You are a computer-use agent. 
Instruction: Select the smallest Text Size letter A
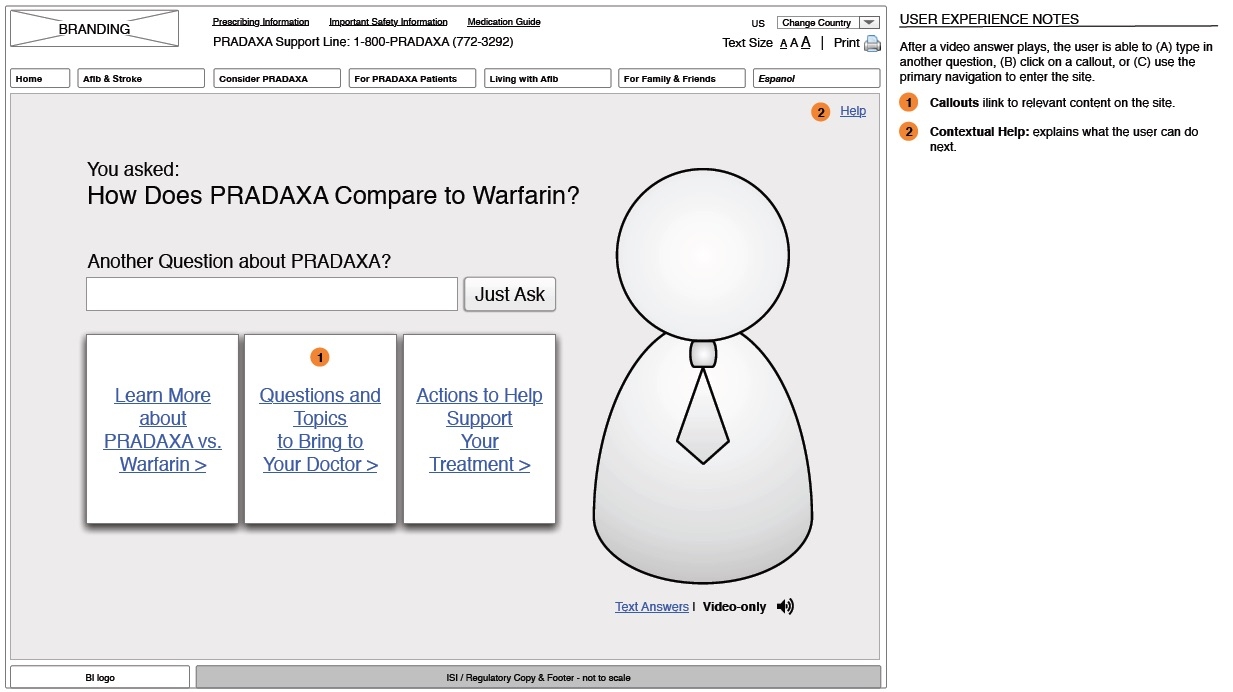coord(783,44)
